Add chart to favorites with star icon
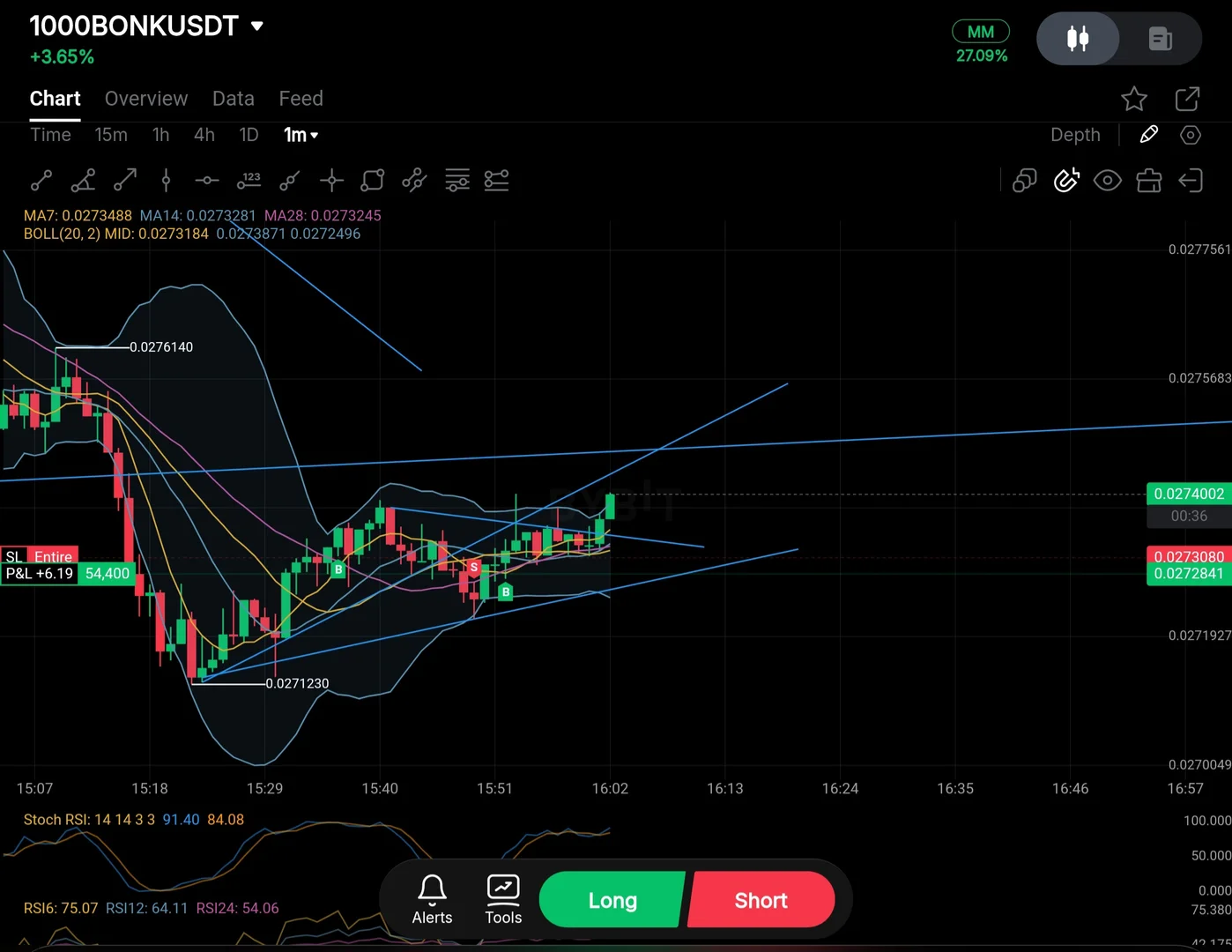The image size is (1232, 952). coord(1134,99)
